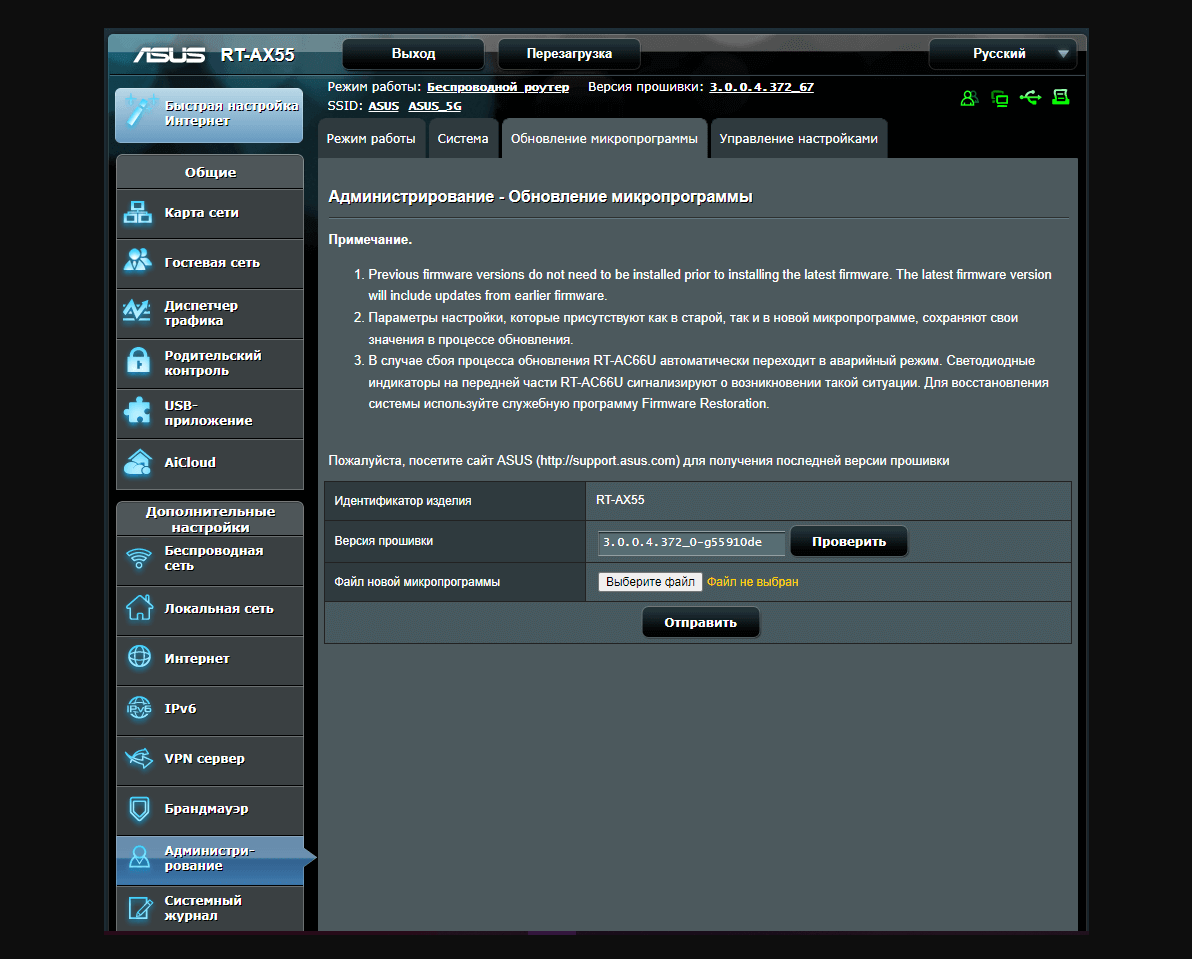Click the LAN house icon
The height and width of the screenshot is (959, 1192).
[139, 608]
